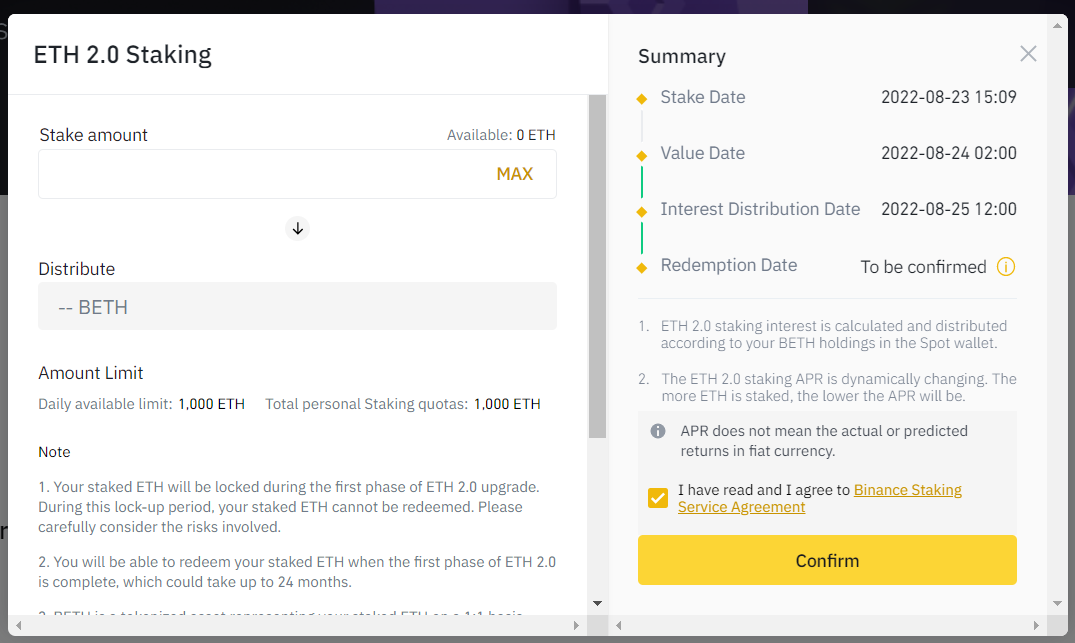
Task: Uncheck the Binance Staking Service Agreement checkbox
Action: (657, 497)
